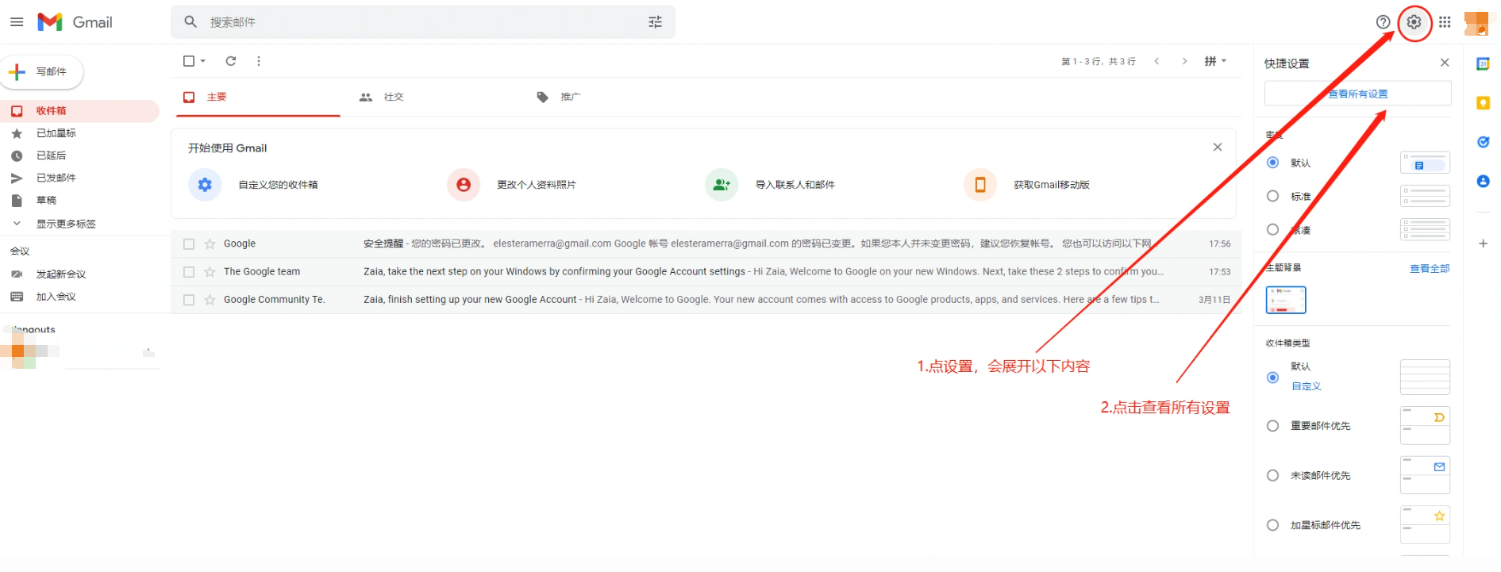Click the 搜索邮件 search field
The image size is (1501, 572).
click(x=420, y=22)
